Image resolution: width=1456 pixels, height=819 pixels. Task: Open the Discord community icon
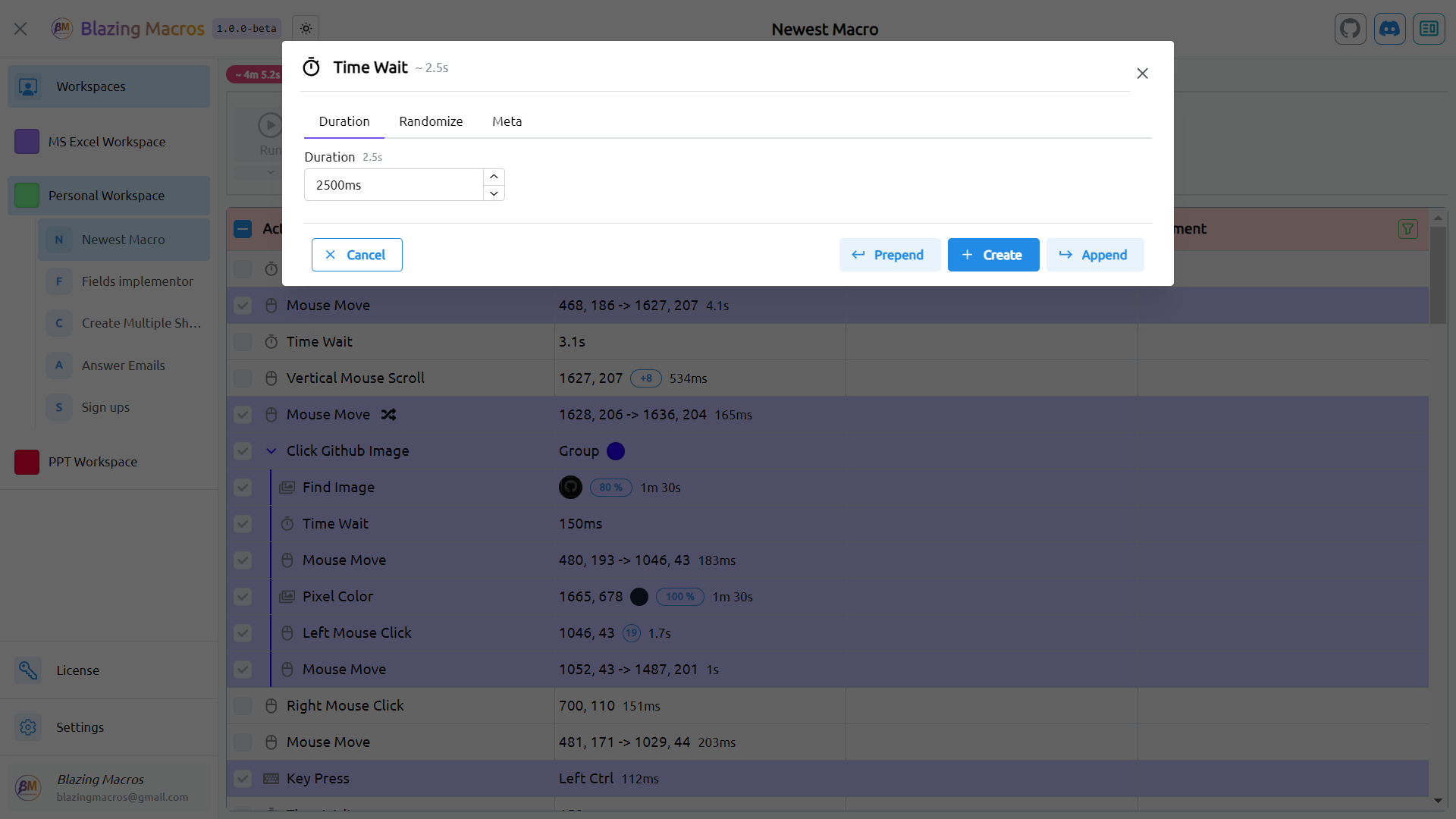pyautogui.click(x=1389, y=29)
